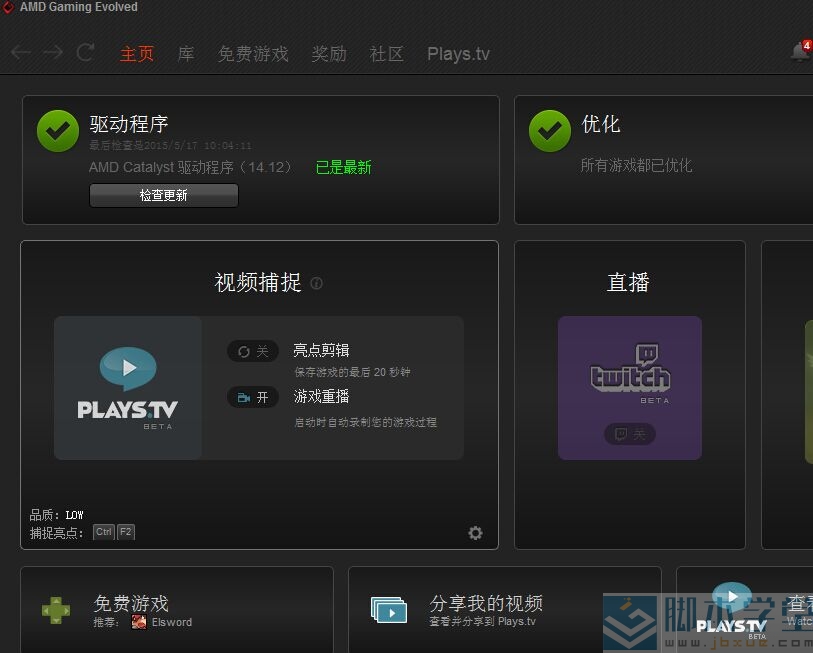Click the green gamepad 免费游戏 icon
This screenshot has height=653, width=813.
click(56, 610)
